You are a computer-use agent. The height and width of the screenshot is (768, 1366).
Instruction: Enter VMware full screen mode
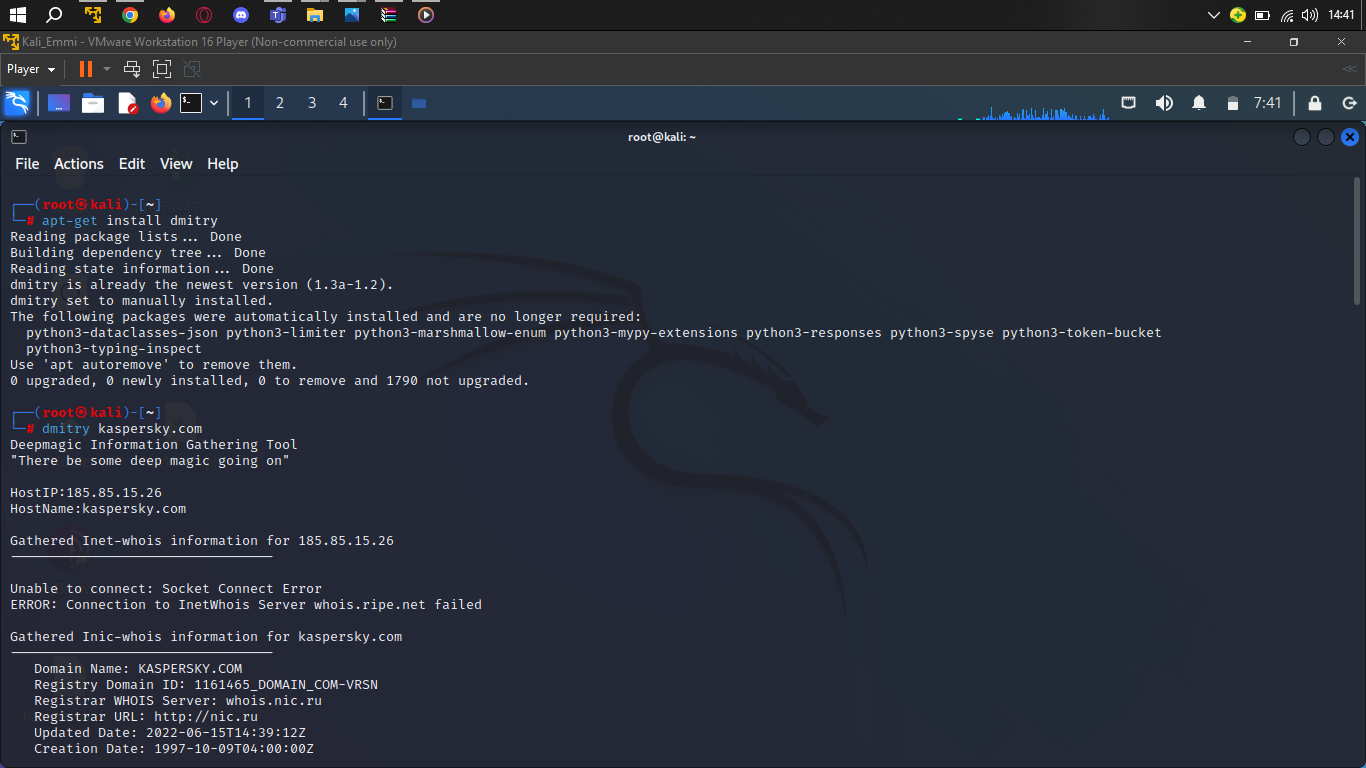(162, 69)
